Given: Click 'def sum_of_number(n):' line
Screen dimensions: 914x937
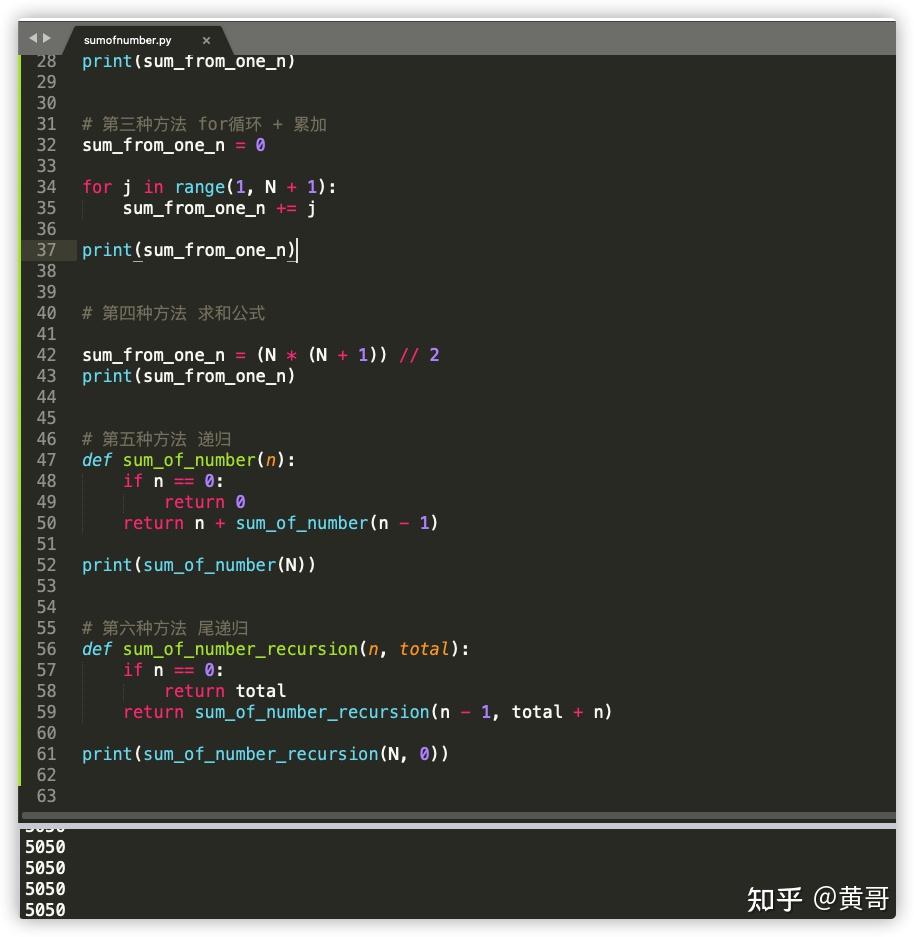Looking at the screenshot, I should point(188,460).
